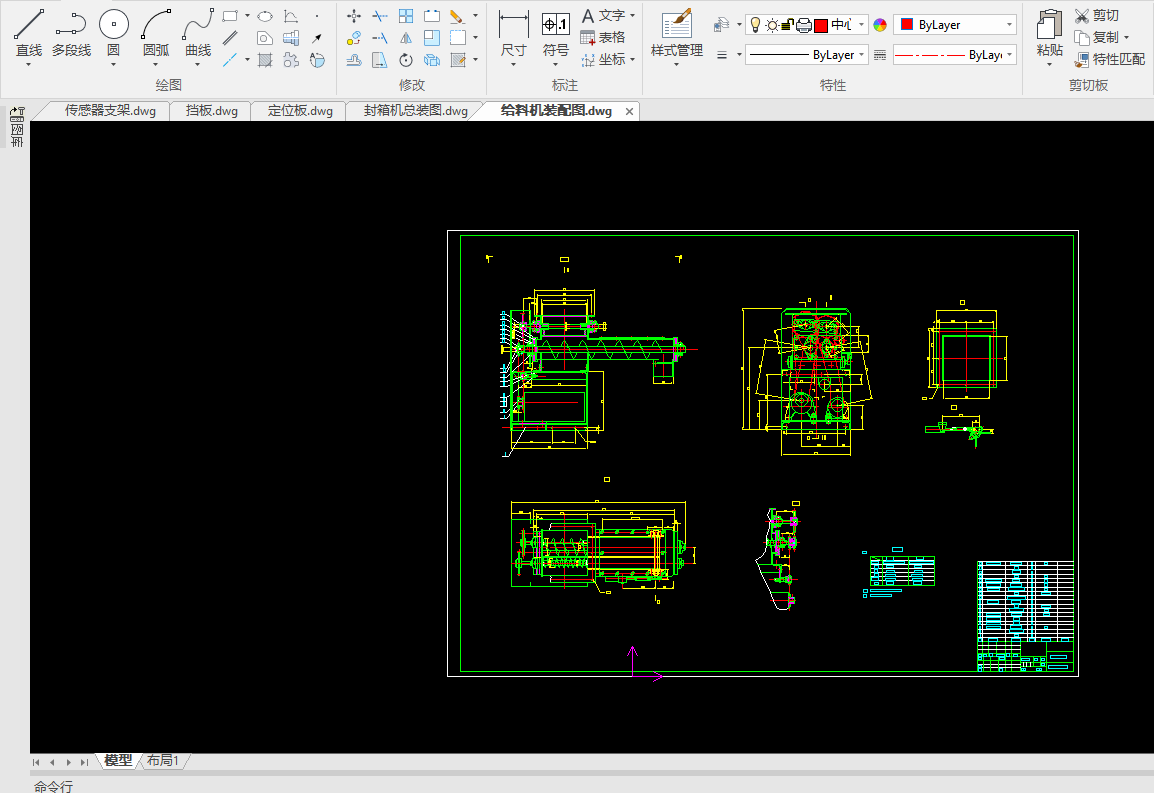Select the 直线 (Line) drawing tool
The image size is (1154, 793).
point(28,26)
